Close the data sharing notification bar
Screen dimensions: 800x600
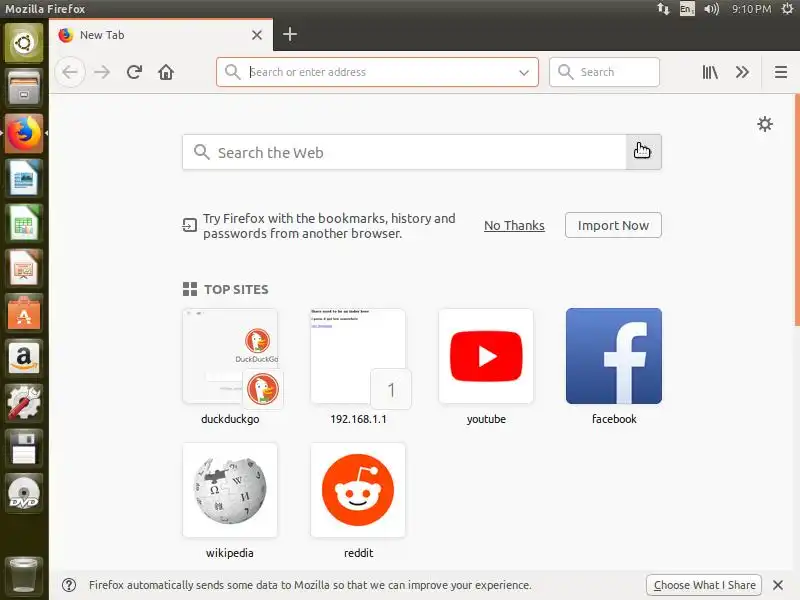[x=778, y=585]
